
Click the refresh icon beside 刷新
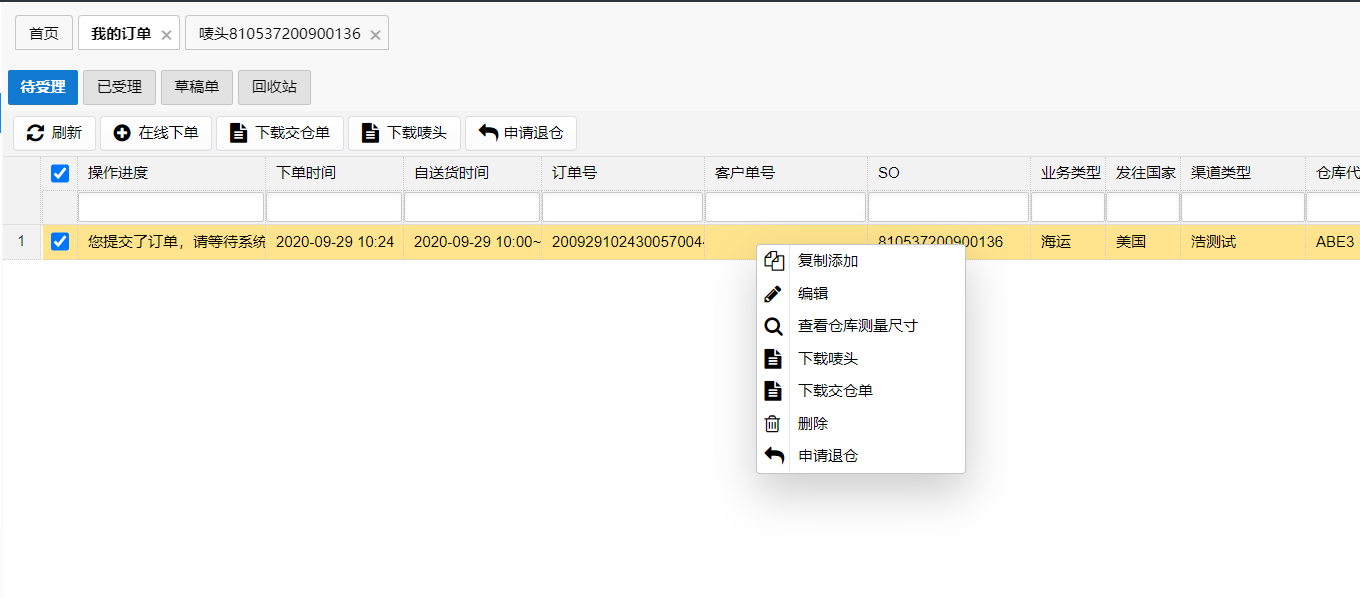tap(35, 133)
